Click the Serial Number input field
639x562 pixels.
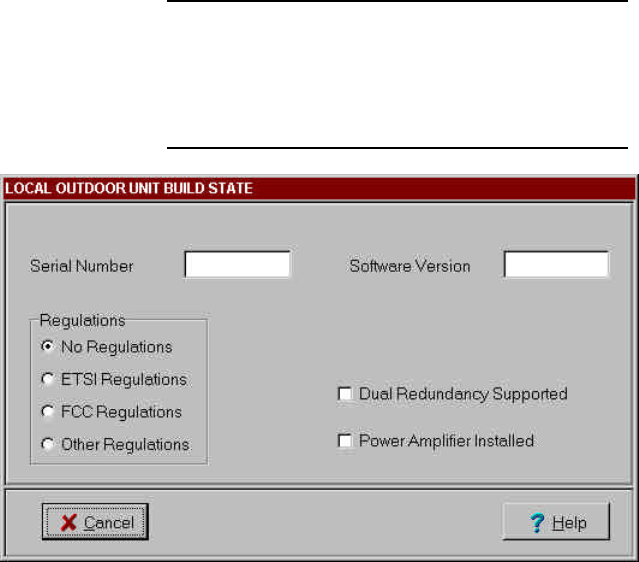[238, 264]
